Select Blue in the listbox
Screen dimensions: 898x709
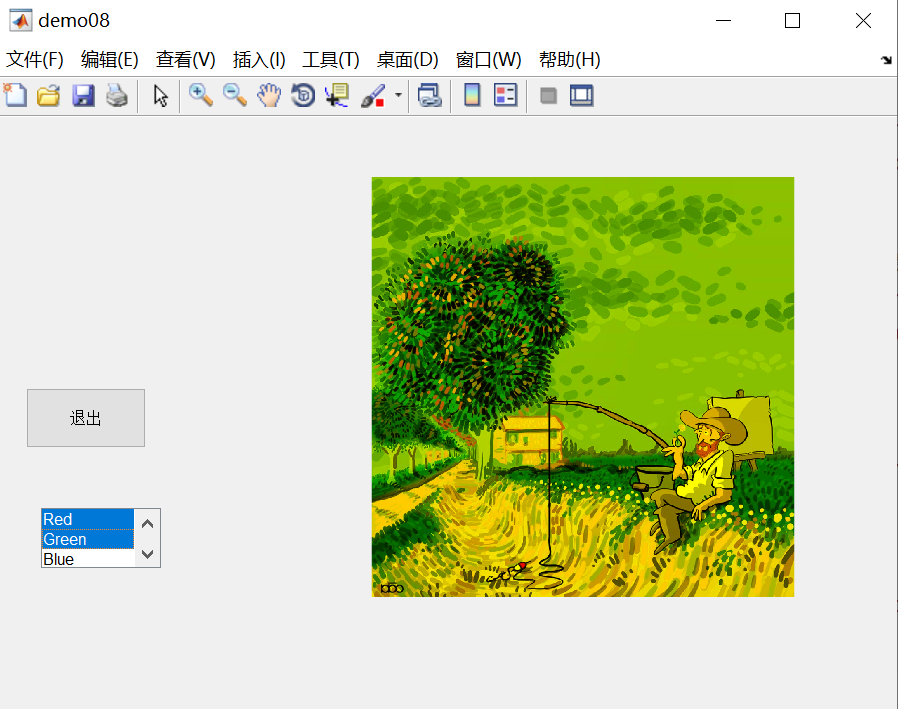click(x=88, y=559)
